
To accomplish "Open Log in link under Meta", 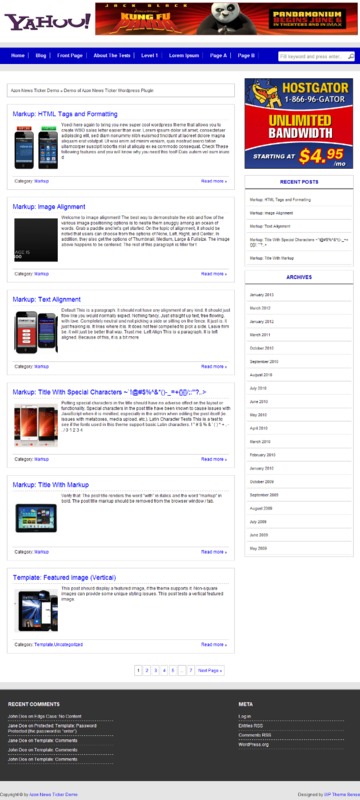I will (245, 716).
